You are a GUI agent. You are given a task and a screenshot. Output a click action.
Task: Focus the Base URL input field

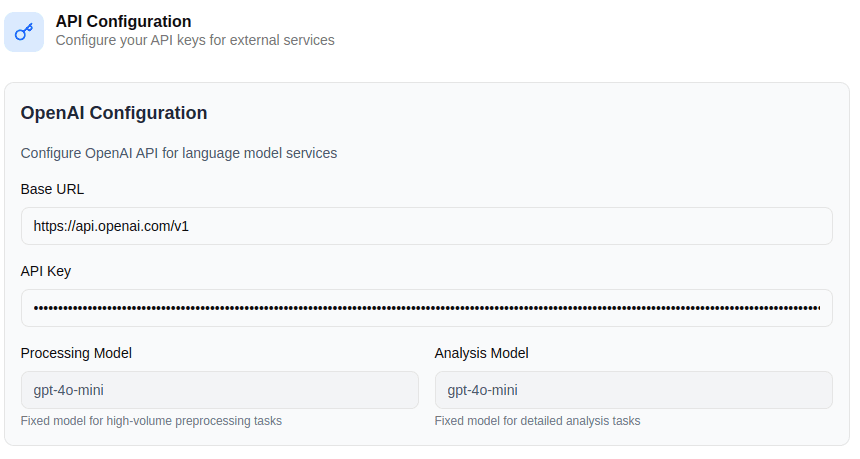pyautogui.click(x=426, y=226)
